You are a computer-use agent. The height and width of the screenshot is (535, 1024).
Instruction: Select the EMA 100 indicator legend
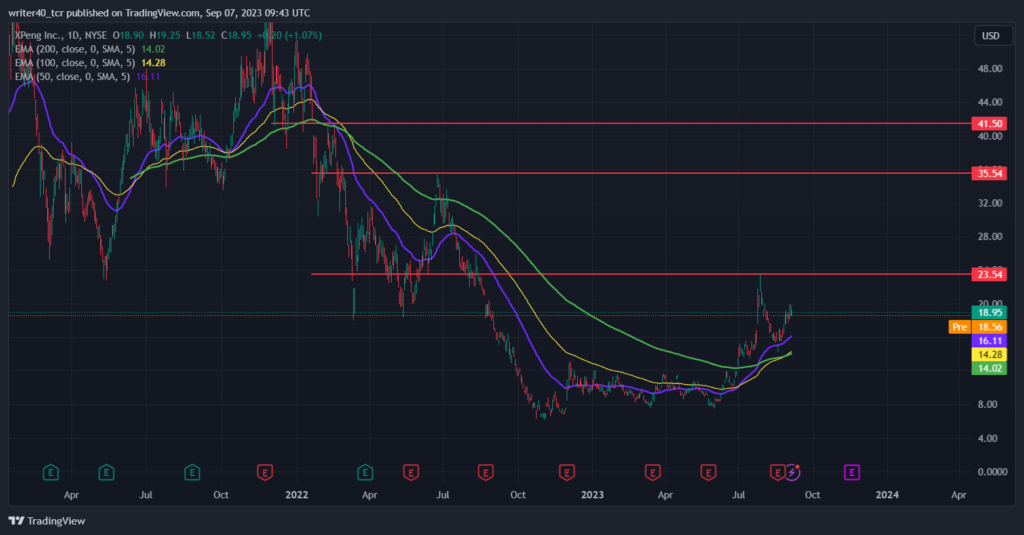(89, 63)
